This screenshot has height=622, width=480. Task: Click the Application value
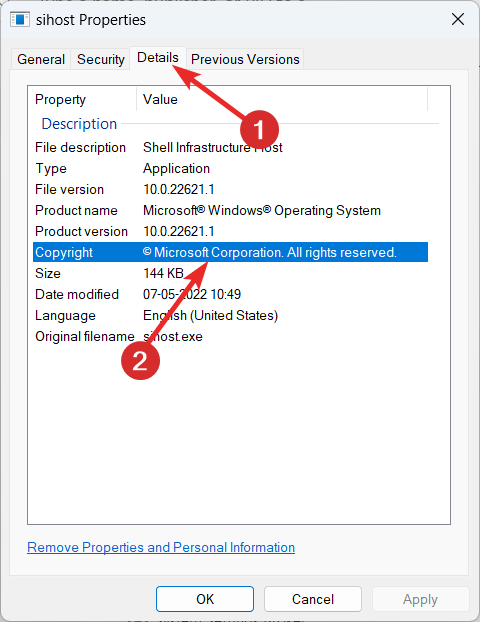[176, 169]
